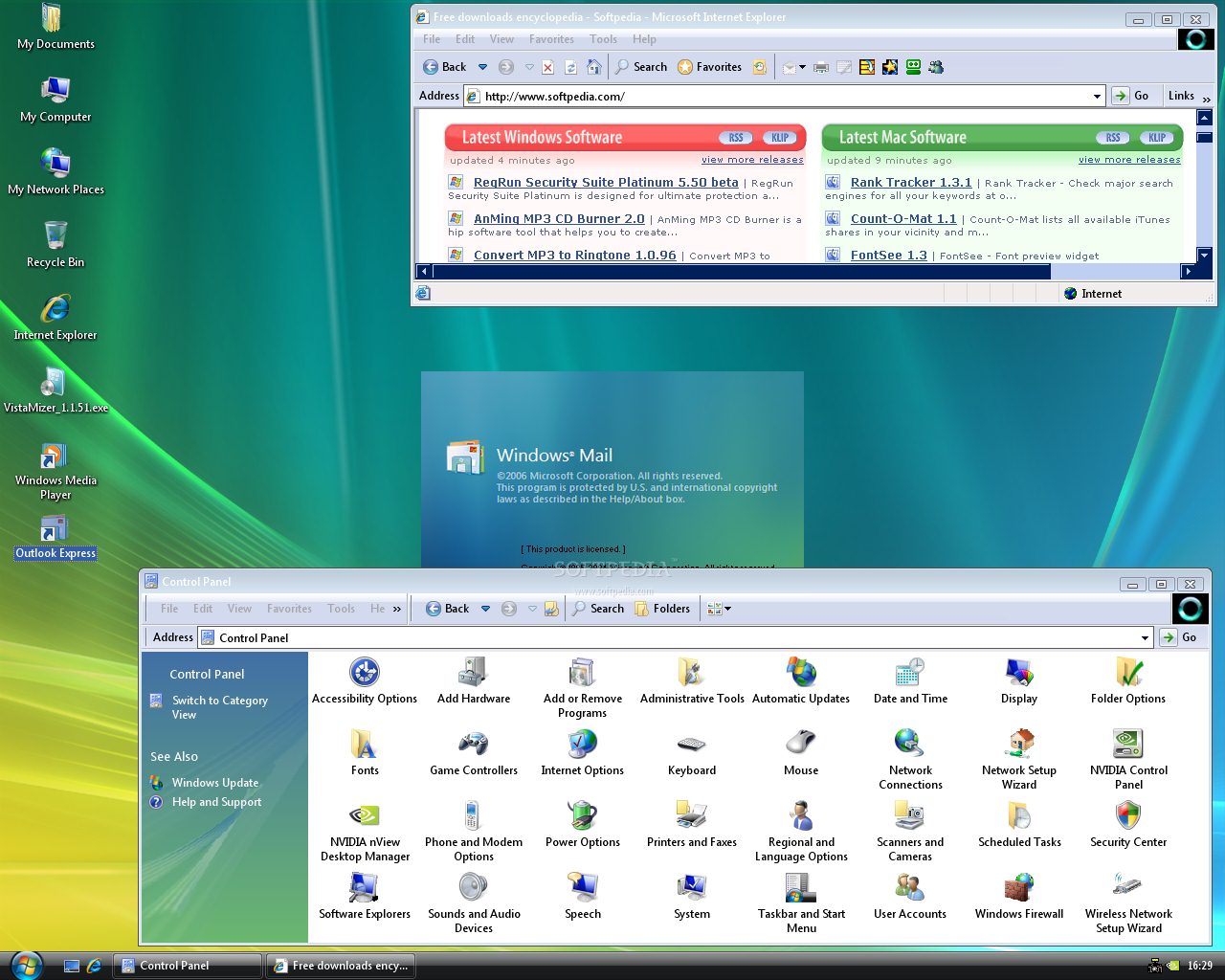Open Network Connections
Screen dimensions: 1225x980
910,760
